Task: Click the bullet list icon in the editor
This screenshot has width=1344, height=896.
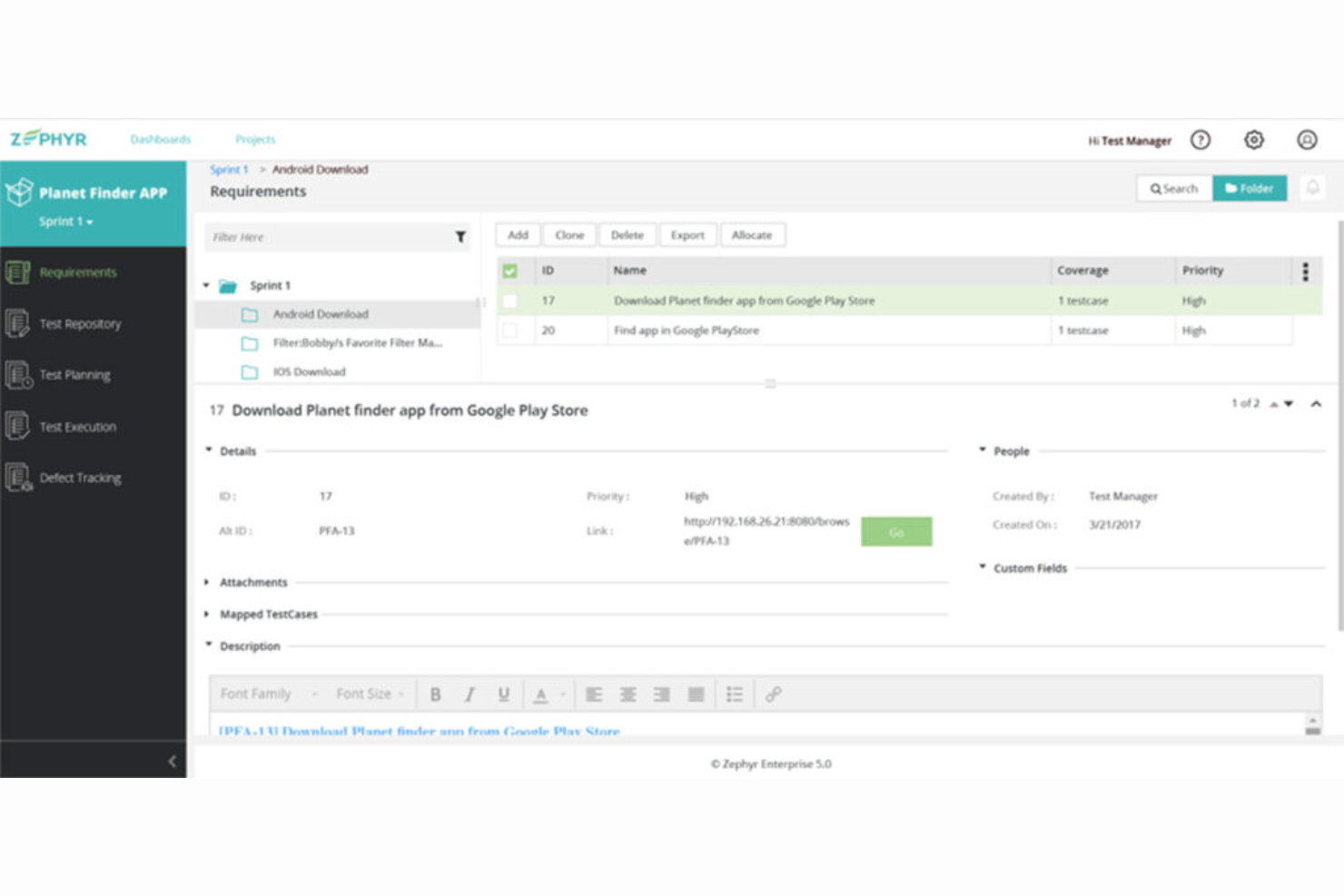Action: click(736, 694)
